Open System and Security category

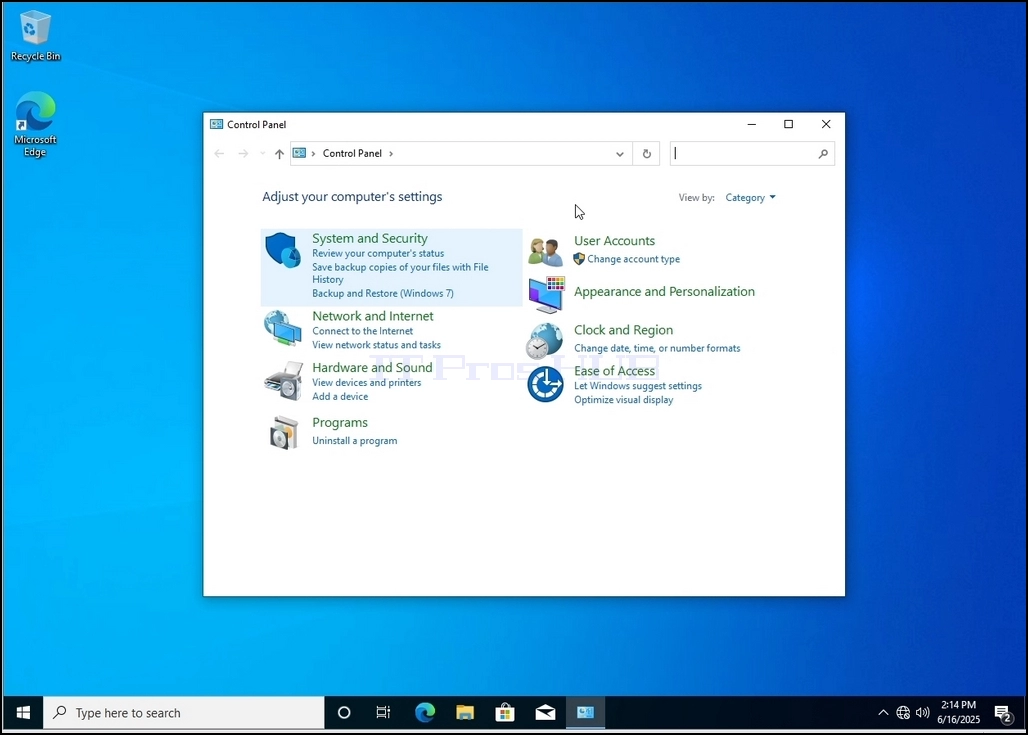point(370,239)
